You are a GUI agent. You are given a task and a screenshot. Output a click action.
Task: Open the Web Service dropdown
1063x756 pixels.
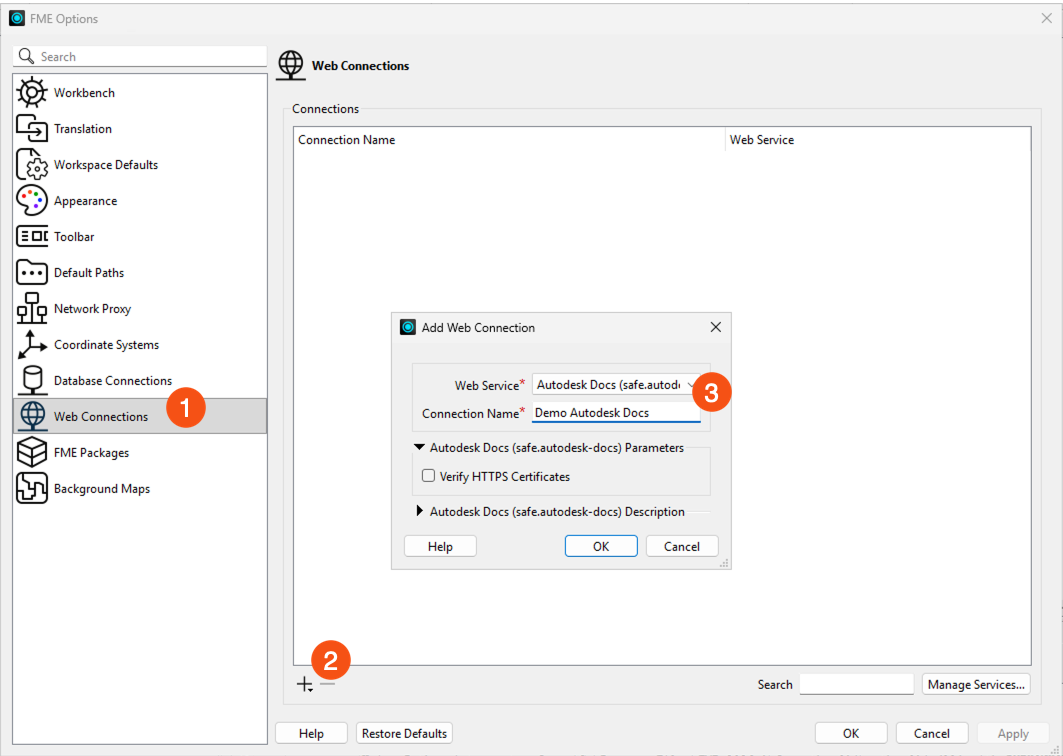click(x=616, y=384)
